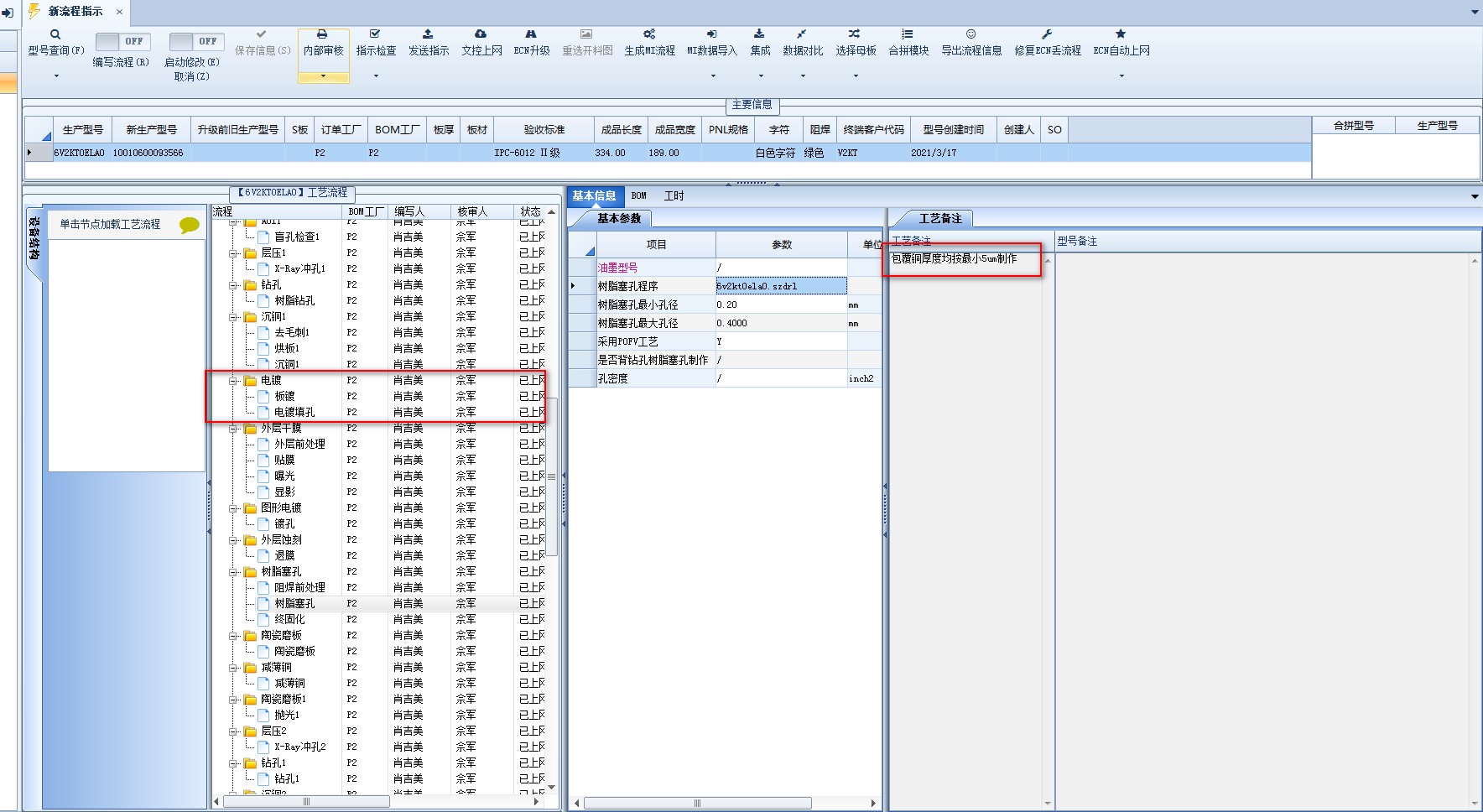The height and width of the screenshot is (812, 1483).
Task: Collapse the 外层干膜 tree node
Action: (235, 429)
